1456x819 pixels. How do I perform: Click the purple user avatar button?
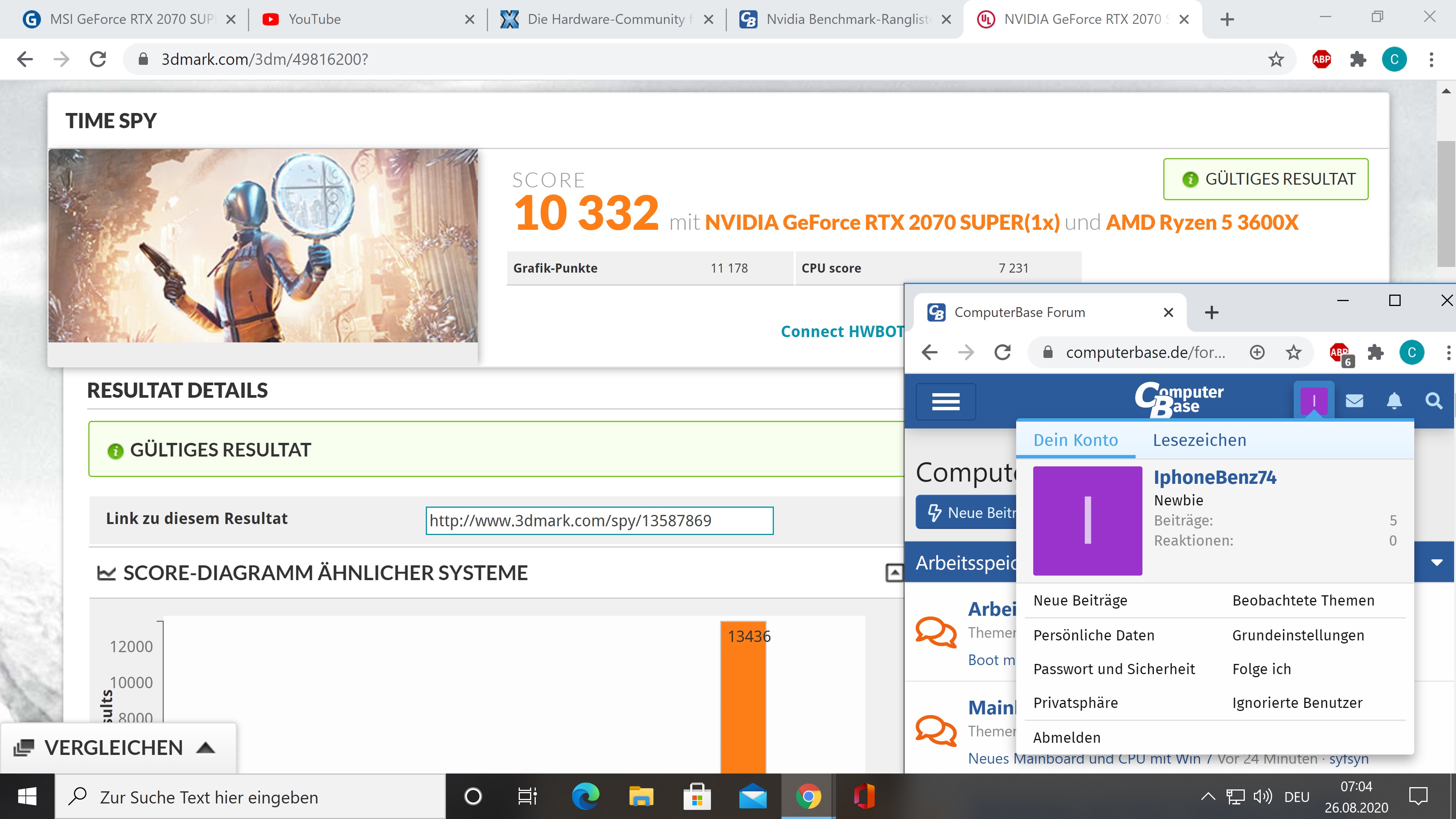pos(1313,401)
